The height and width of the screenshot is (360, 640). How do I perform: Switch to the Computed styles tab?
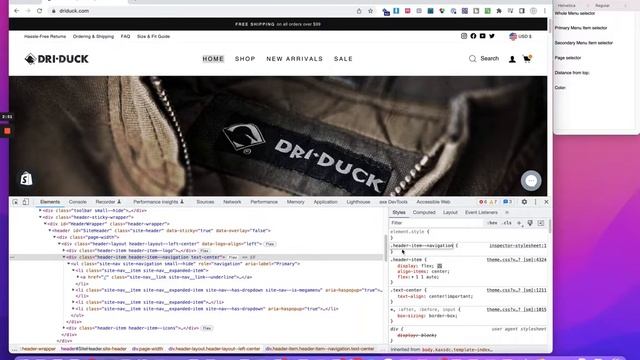(x=424, y=212)
